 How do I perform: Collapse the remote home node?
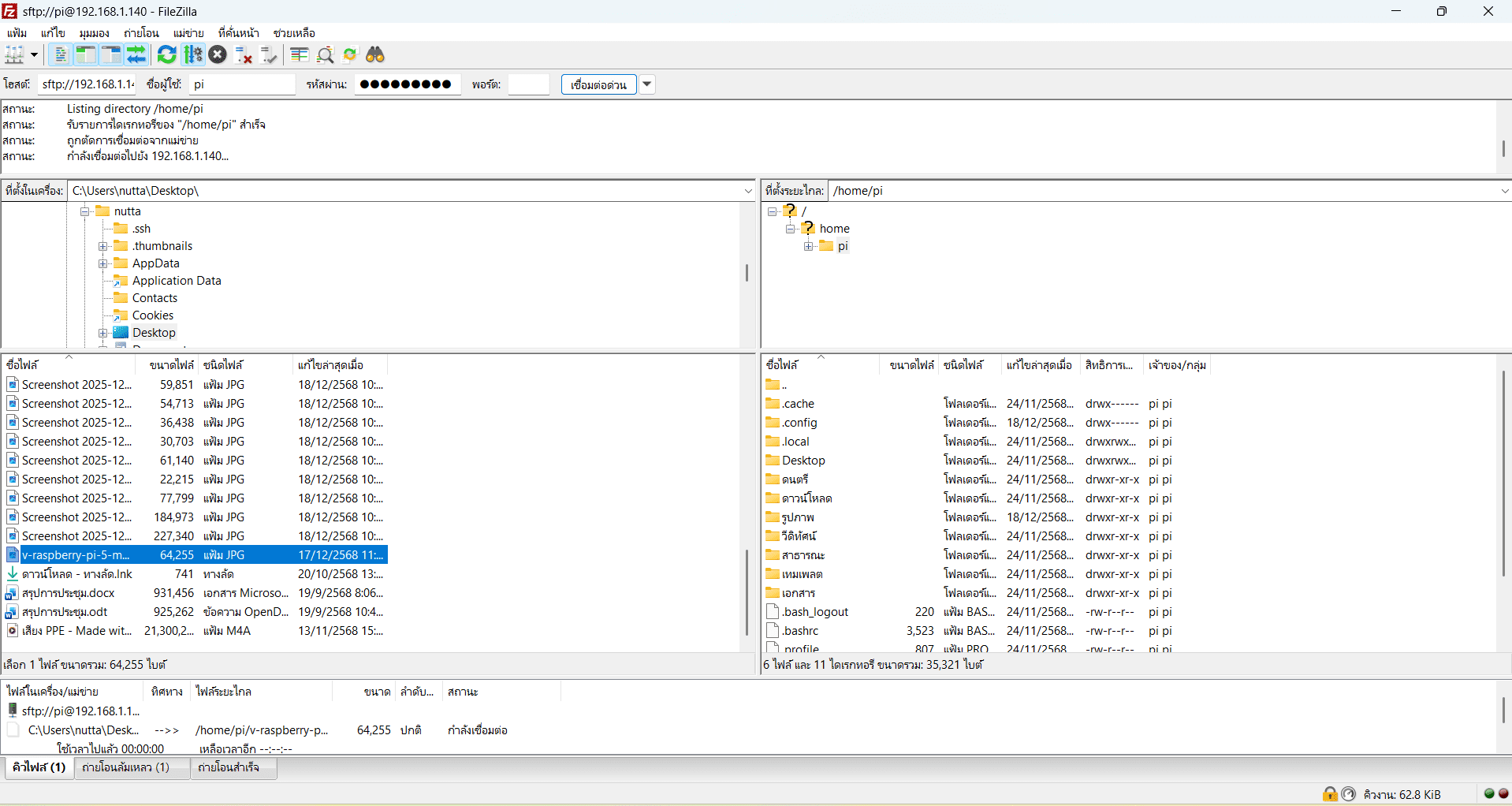[x=790, y=229]
